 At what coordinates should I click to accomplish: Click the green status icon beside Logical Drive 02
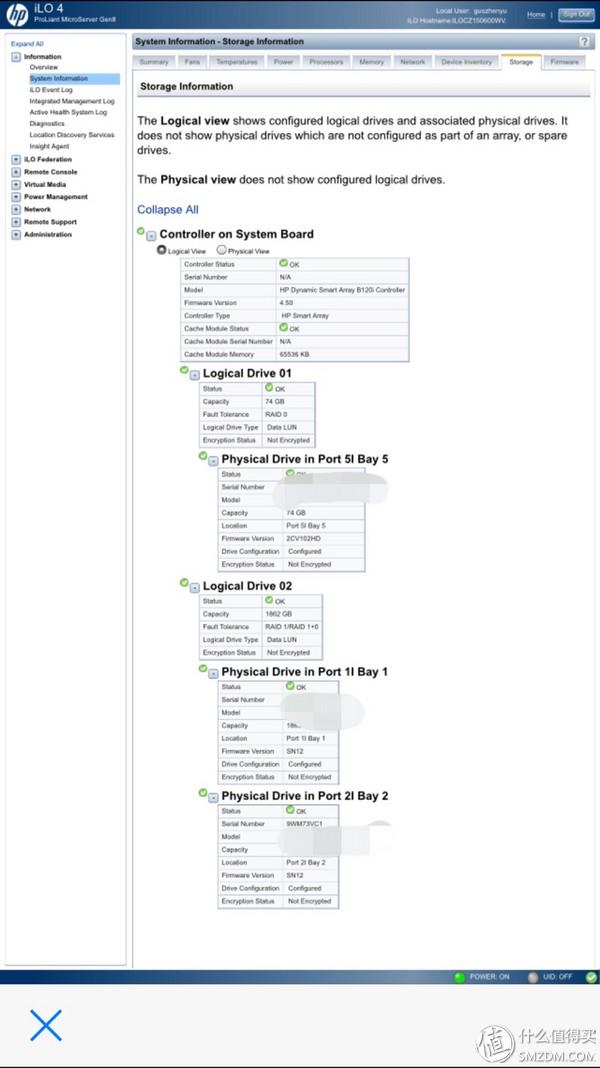pos(184,582)
